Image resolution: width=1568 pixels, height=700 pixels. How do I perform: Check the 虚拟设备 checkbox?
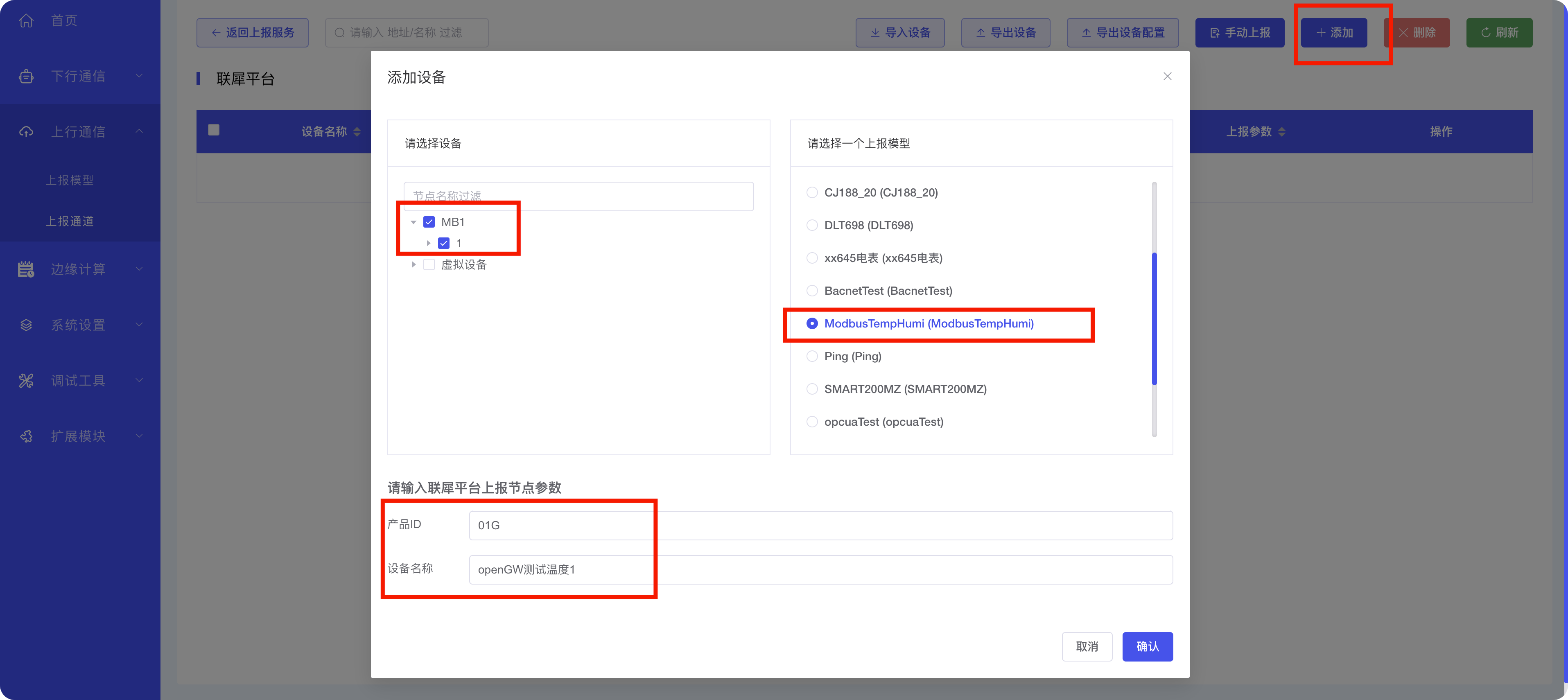coord(429,265)
